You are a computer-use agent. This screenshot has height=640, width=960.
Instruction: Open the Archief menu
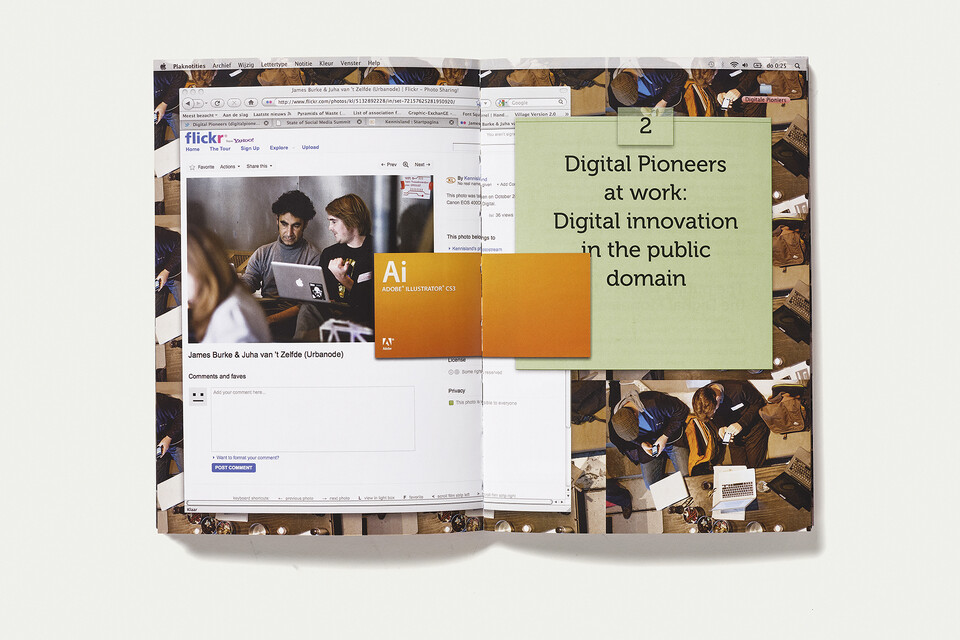[221, 64]
